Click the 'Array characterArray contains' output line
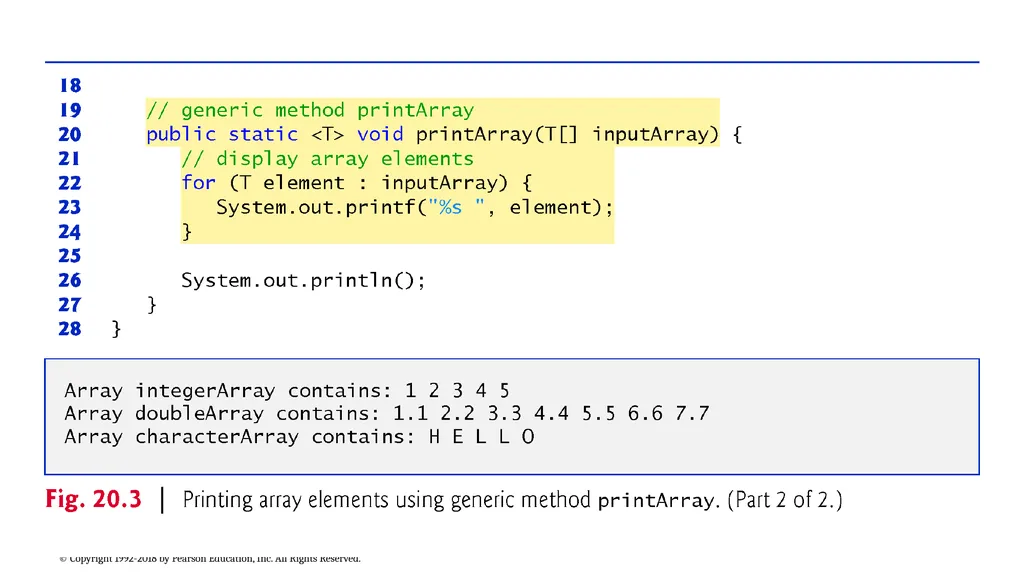Screen dimensions: 1024x575 [x=299, y=436]
